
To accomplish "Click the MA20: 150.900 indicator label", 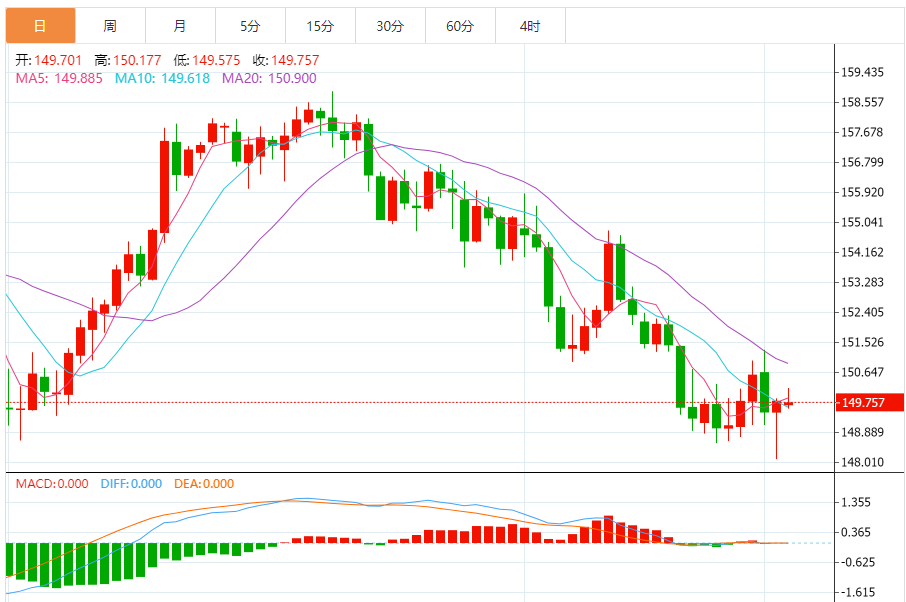I will click(x=269, y=78).
